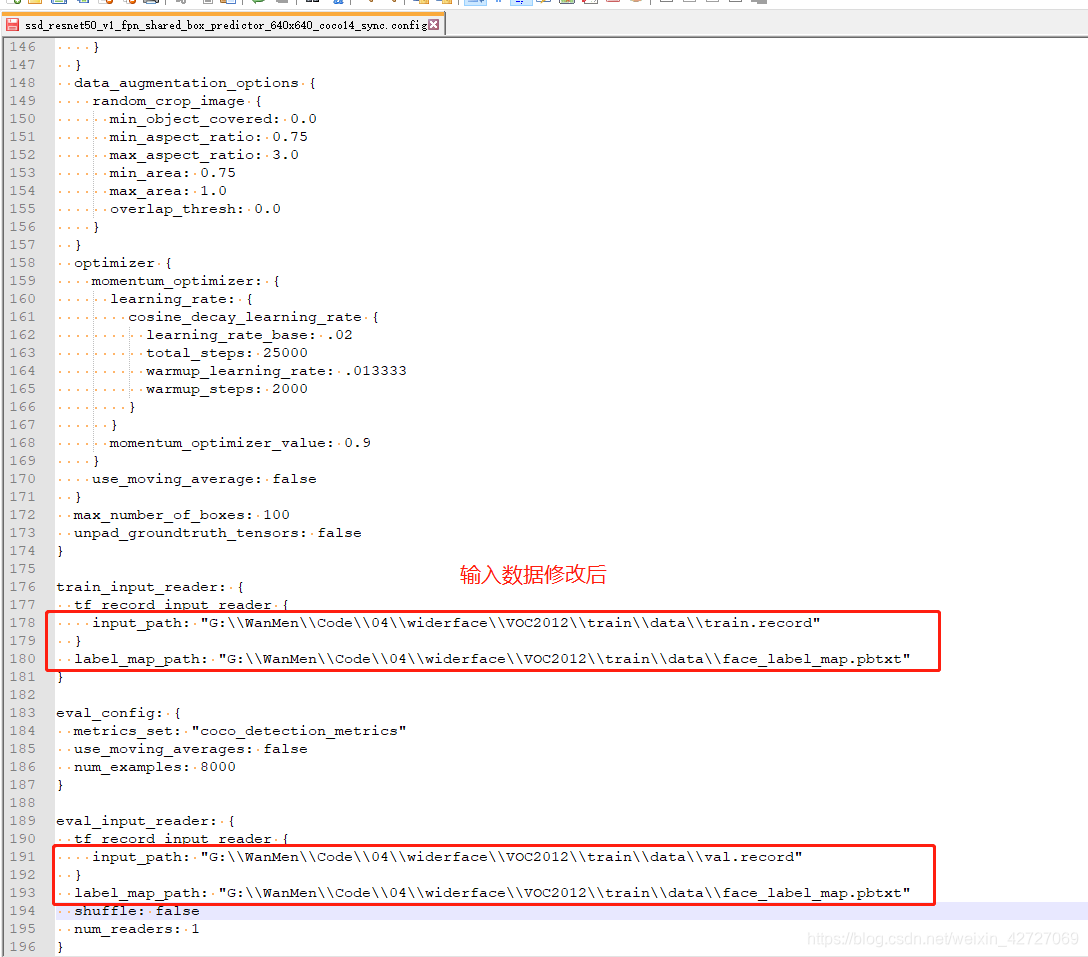Click the label_map_path line numbered 193
This screenshot has width=1088, height=957.
[492, 894]
